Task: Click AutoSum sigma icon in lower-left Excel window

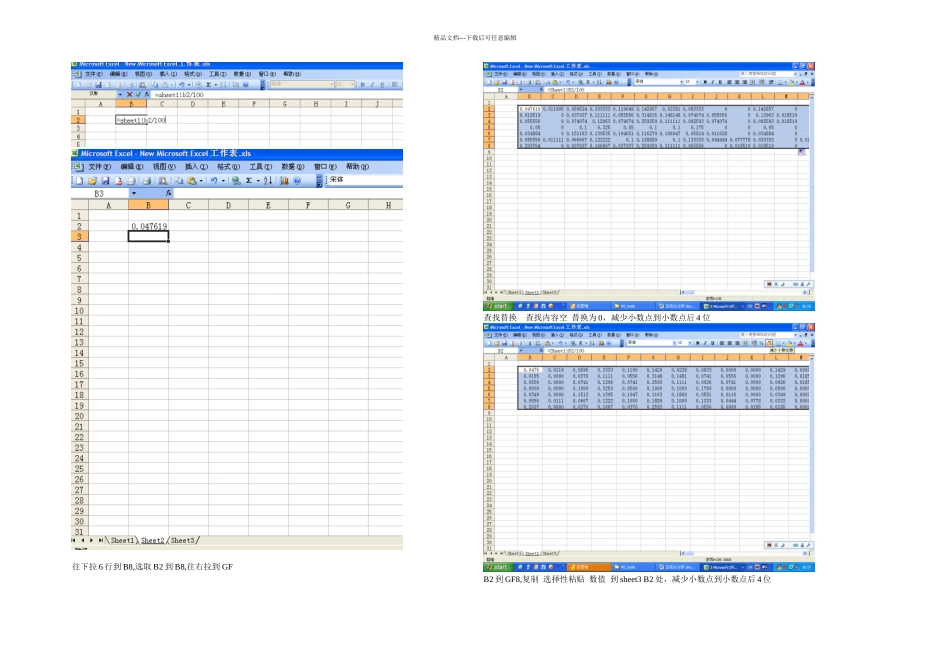Action: (x=248, y=181)
